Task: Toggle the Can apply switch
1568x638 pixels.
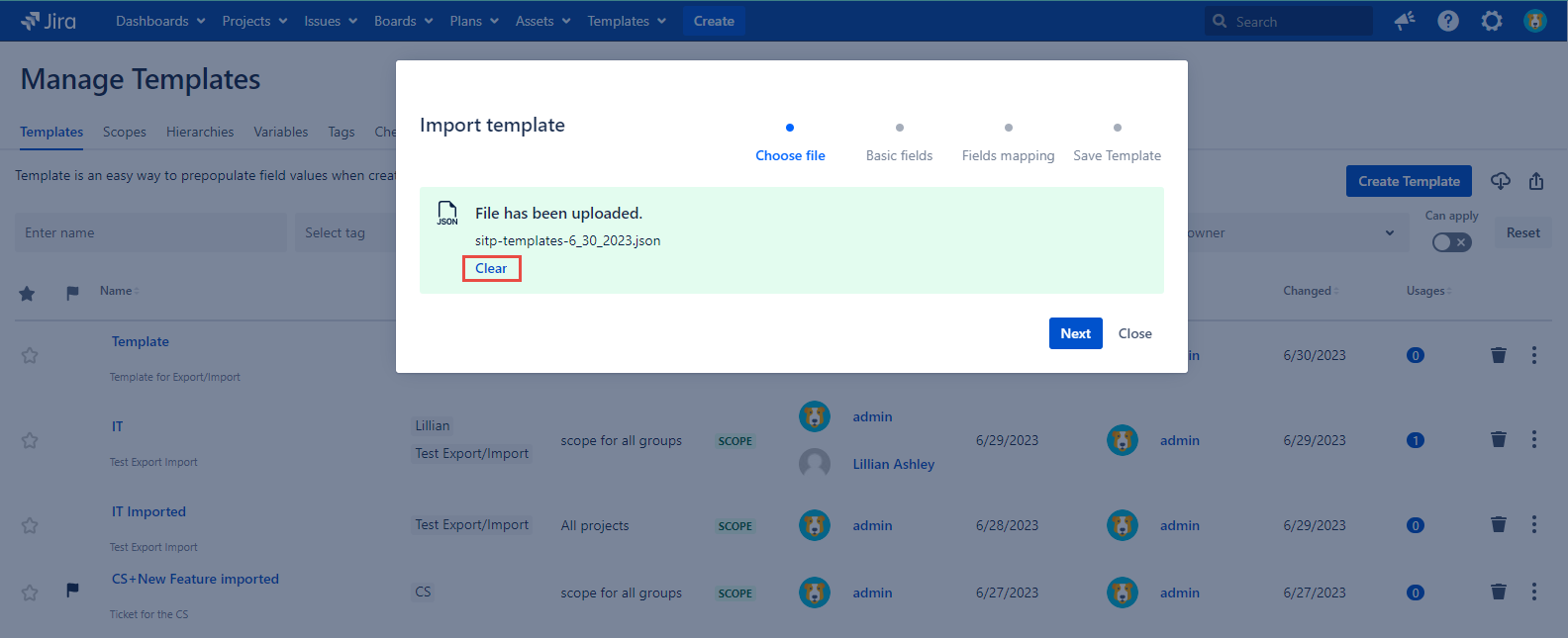Action: click(x=1451, y=242)
